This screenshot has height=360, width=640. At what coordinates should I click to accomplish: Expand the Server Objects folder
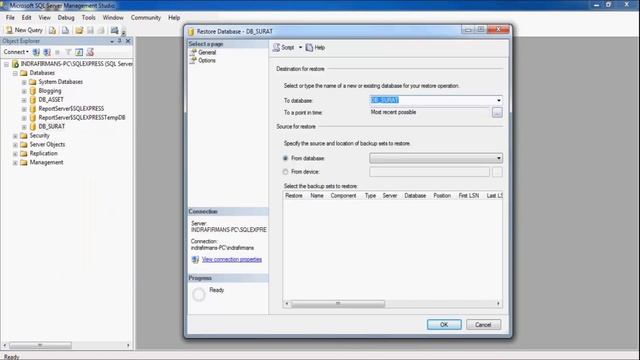click(15, 145)
